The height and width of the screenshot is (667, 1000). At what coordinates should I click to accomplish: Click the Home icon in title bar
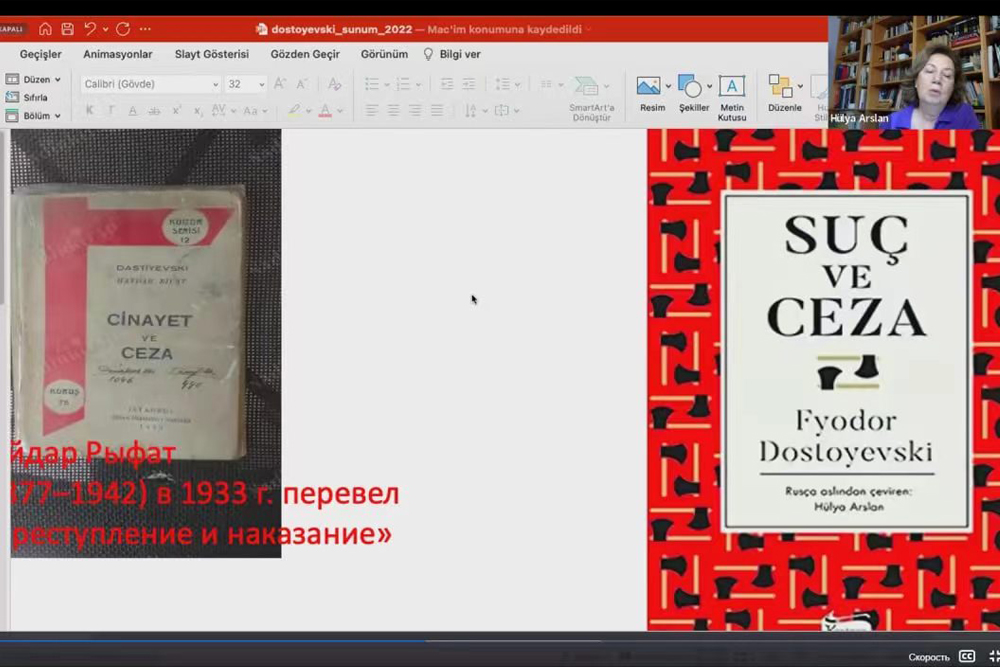tap(45, 29)
